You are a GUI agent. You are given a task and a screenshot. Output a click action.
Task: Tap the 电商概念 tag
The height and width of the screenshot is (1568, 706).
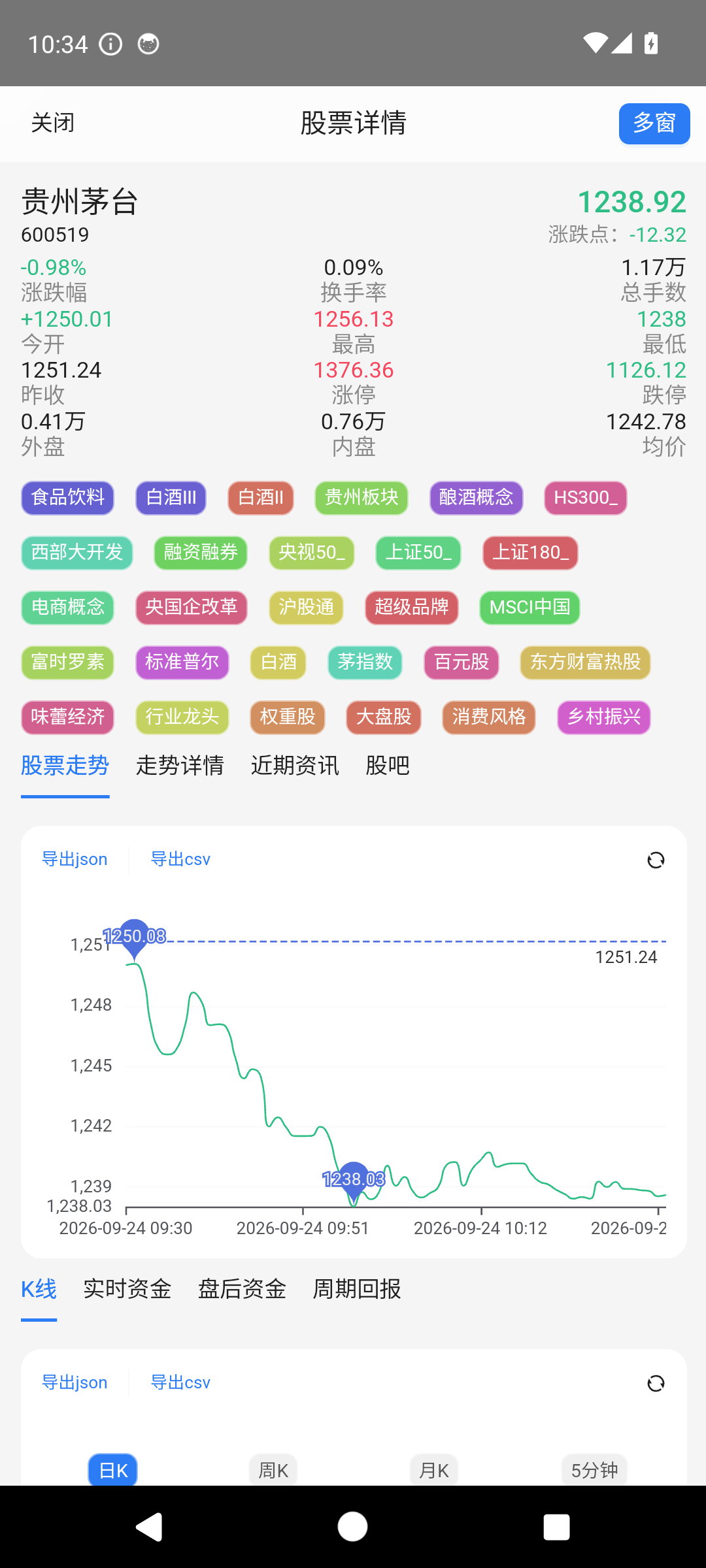point(67,608)
